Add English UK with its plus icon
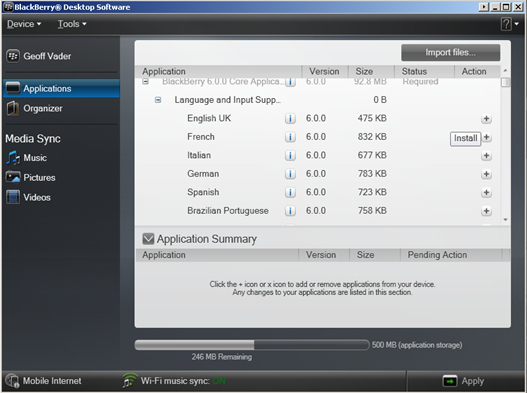This screenshot has height=393, width=527. [x=486, y=119]
